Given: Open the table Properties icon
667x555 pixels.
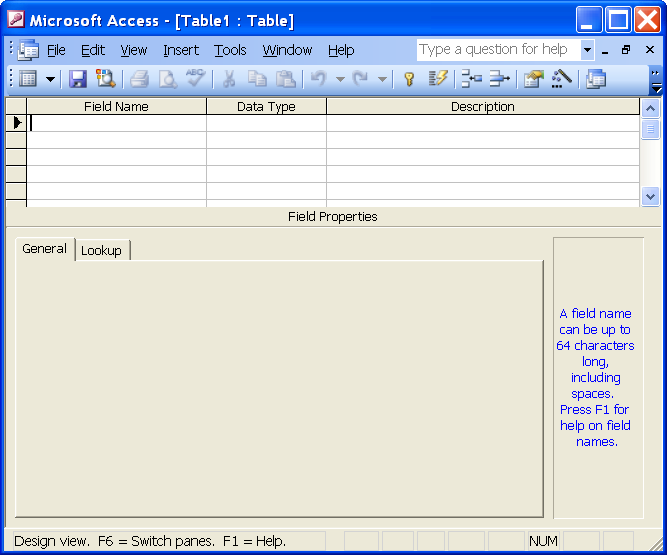Looking at the screenshot, I should 533,79.
